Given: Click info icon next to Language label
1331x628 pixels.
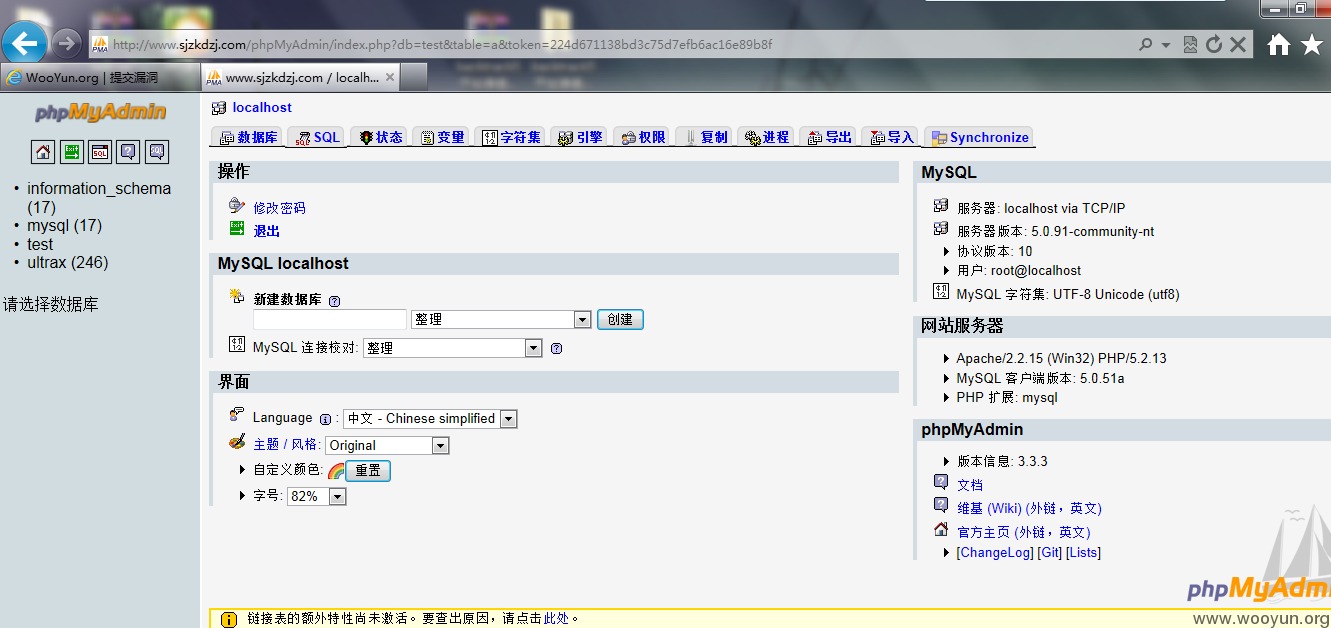Looking at the screenshot, I should tap(325, 419).
